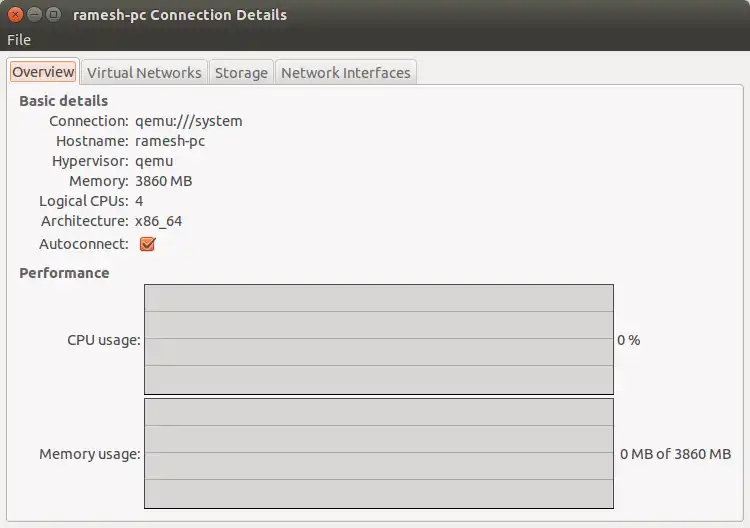Screen dimensions: 750x528
Task: Open the File menu
Action: coord(19,40)
